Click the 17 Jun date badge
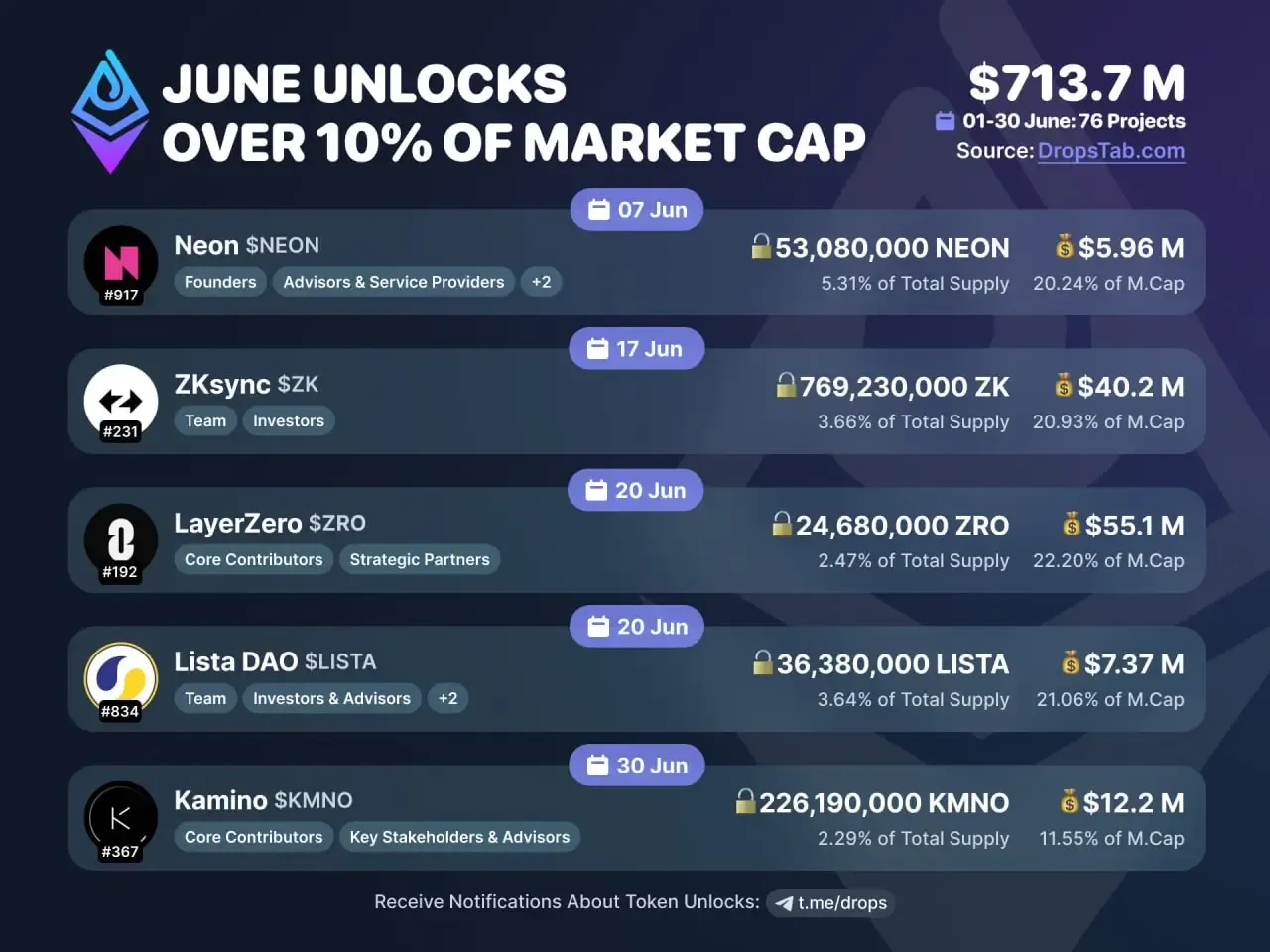The height and width of the screenshot is (952, 1270). click(x=636, y=349)
